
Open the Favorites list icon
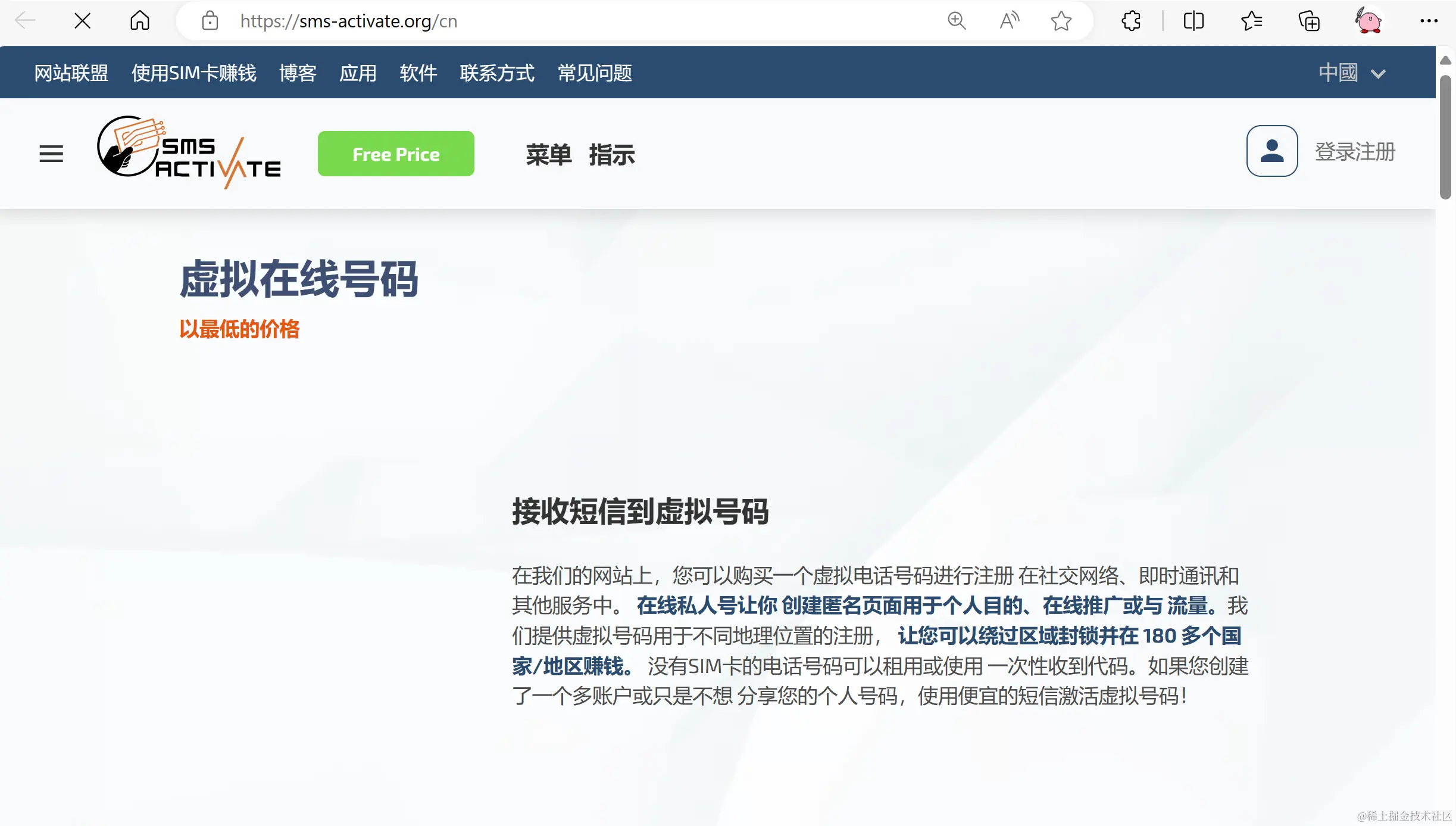pos(1251,21)
